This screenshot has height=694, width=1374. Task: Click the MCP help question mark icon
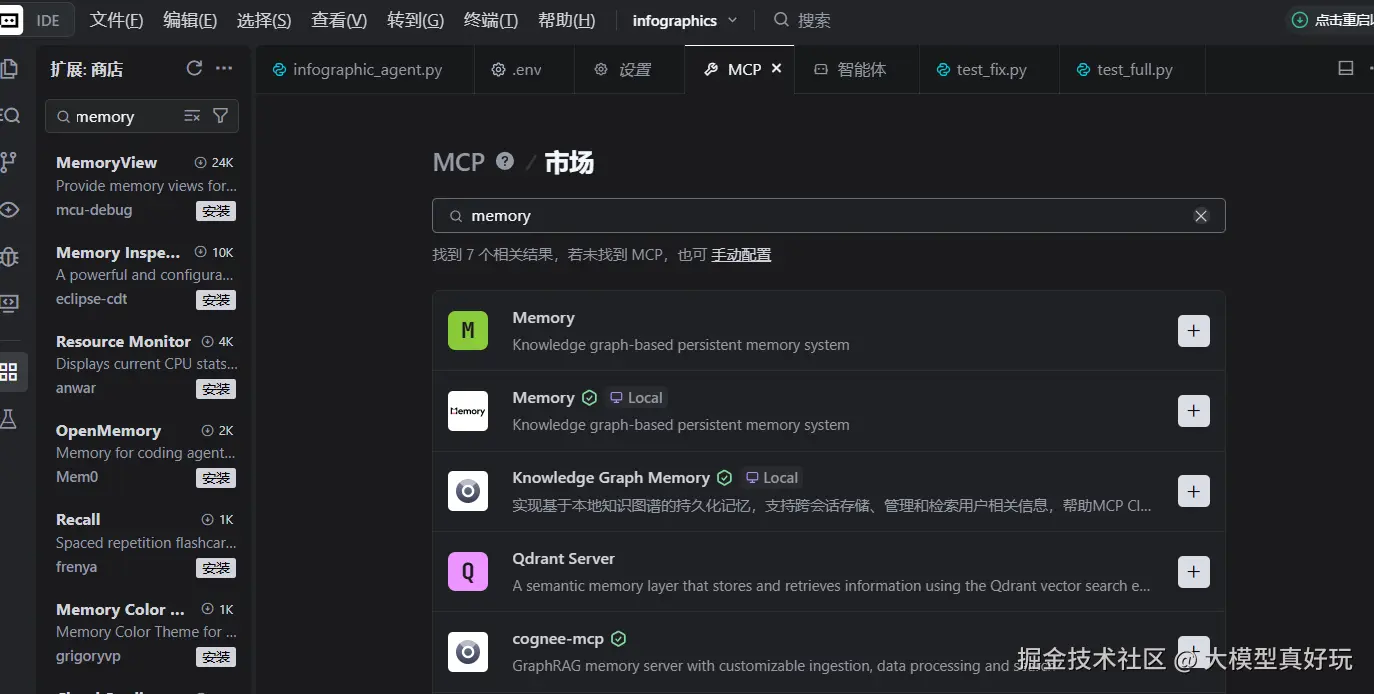coord(505,161)
